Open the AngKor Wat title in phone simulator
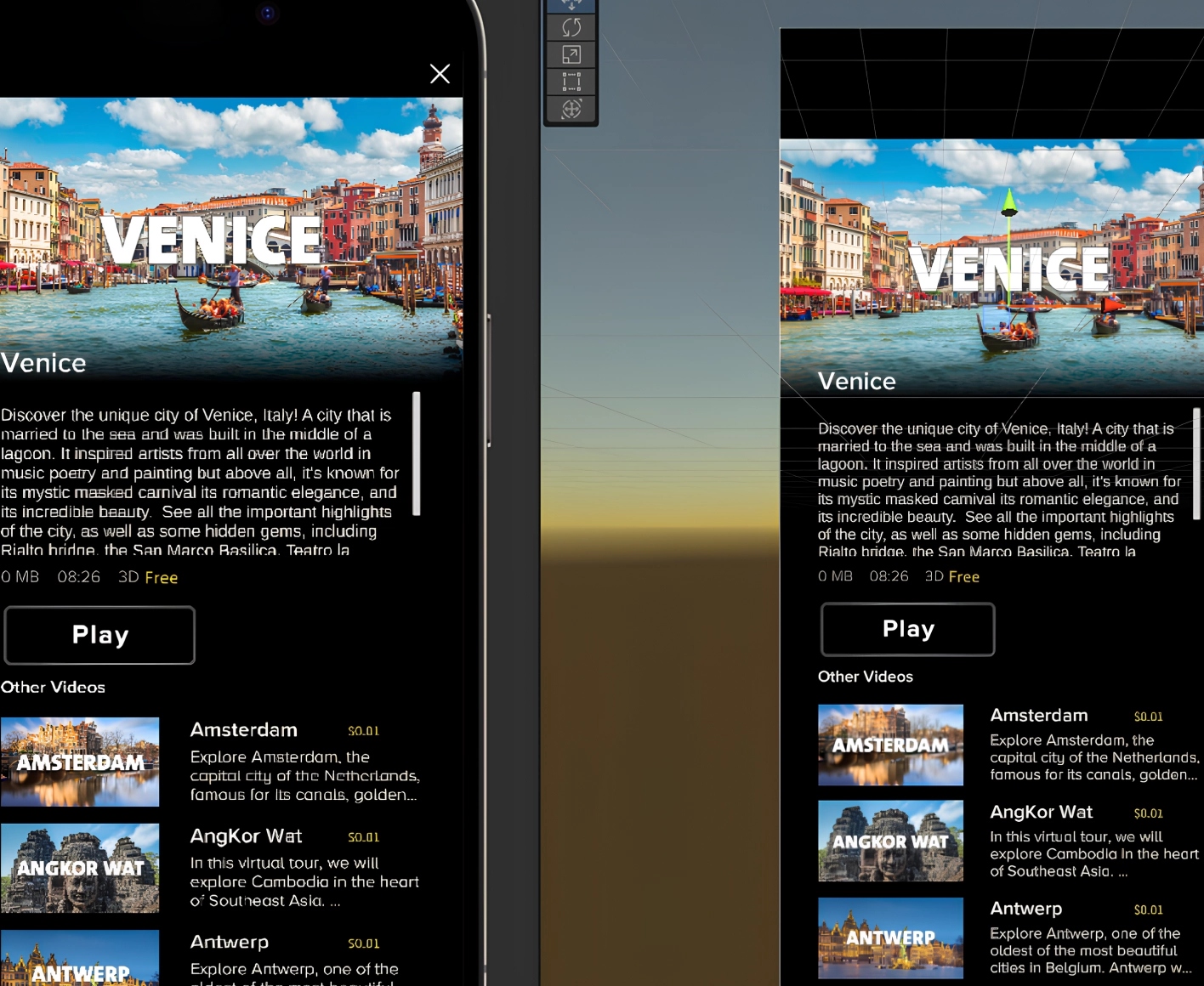The height and width of the screenshot is (986, 1204). click(246, 836)
